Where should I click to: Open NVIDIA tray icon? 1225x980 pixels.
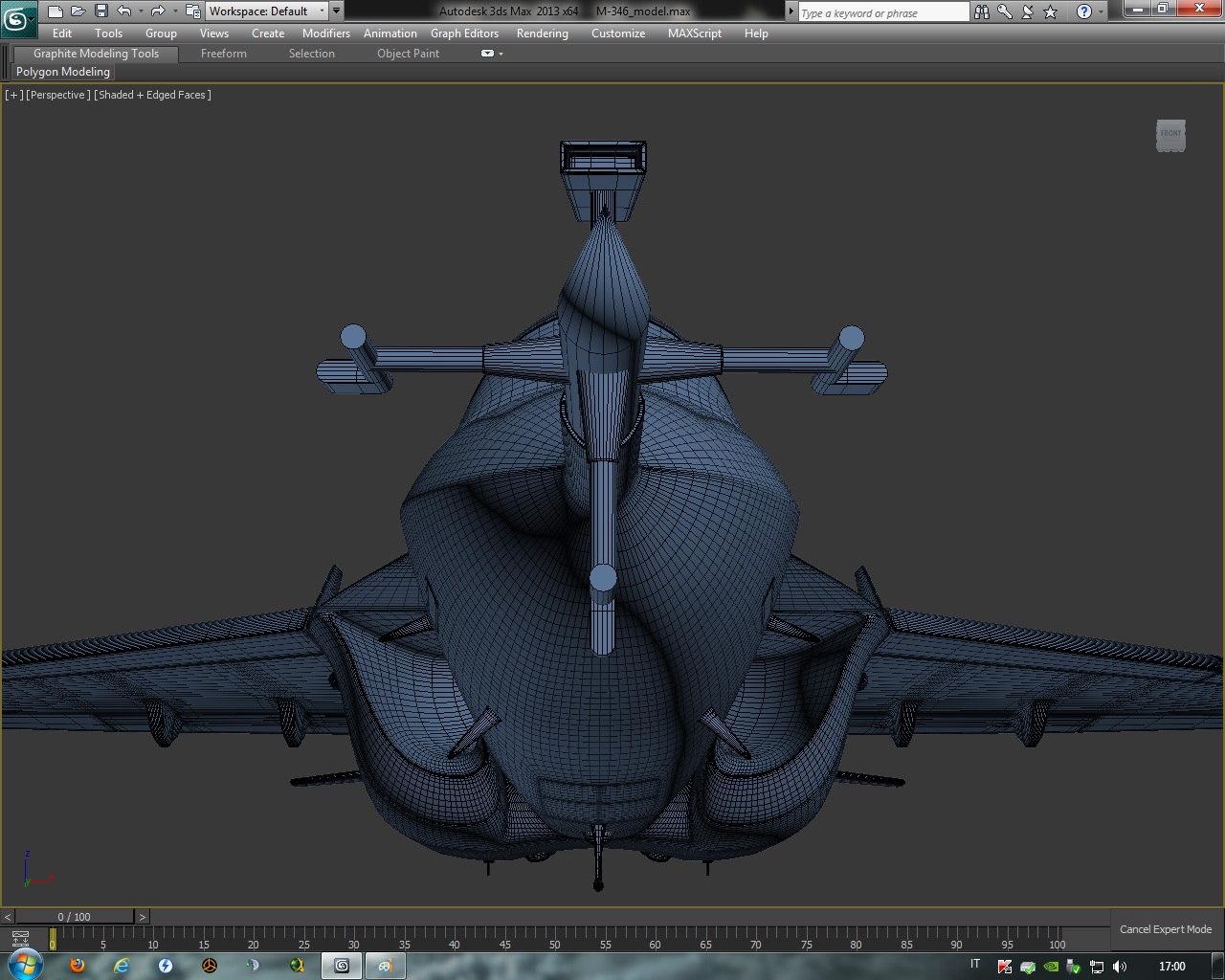point(1051,967)
